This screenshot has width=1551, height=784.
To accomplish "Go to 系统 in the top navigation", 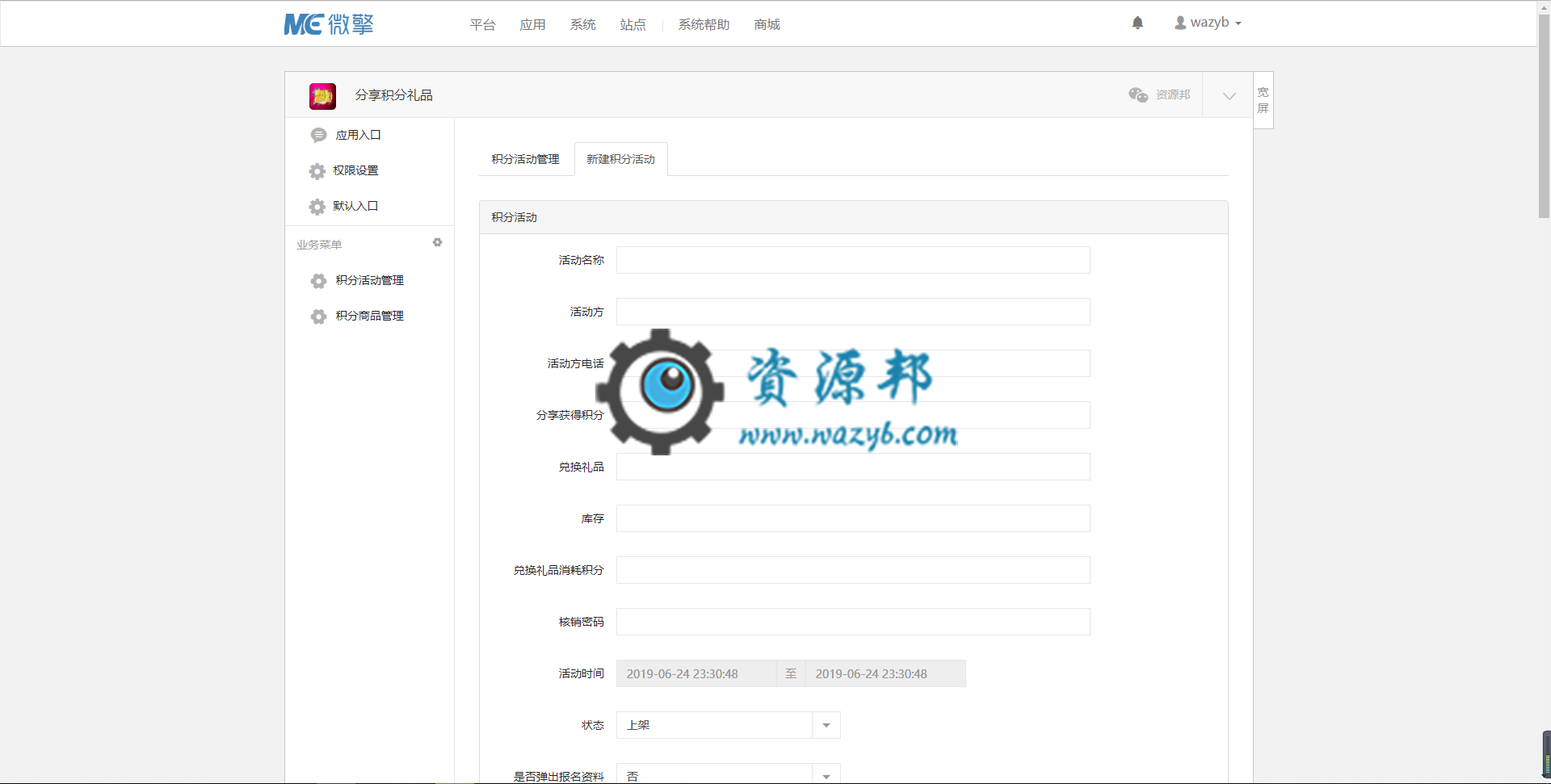I will pyautogui.click(x=583, y=25).
